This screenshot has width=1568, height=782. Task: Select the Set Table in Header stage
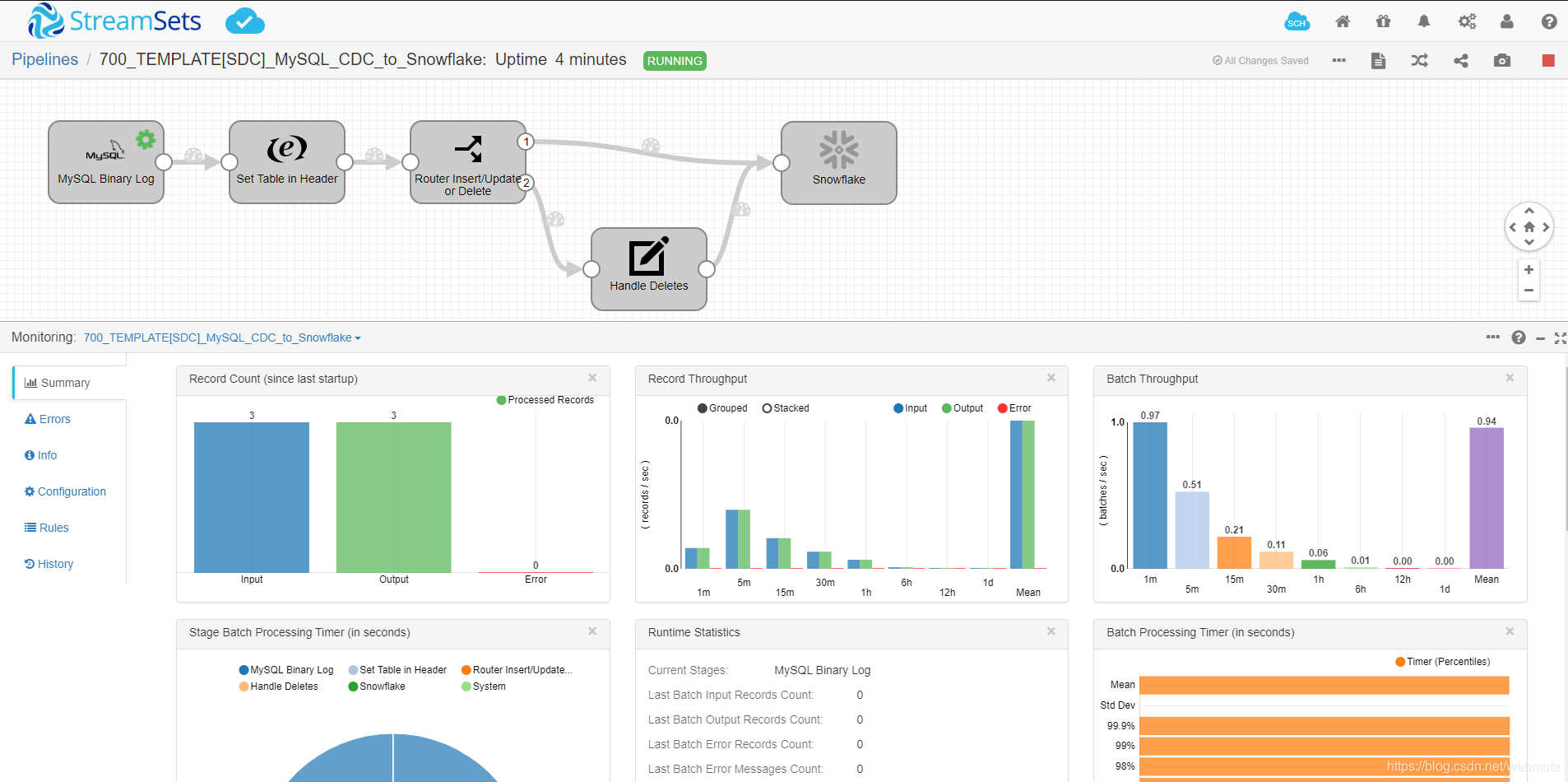287,162
